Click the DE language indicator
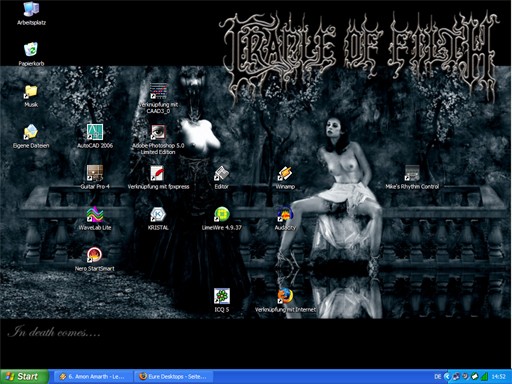The image size is (512, 384). tap(438, 377)
